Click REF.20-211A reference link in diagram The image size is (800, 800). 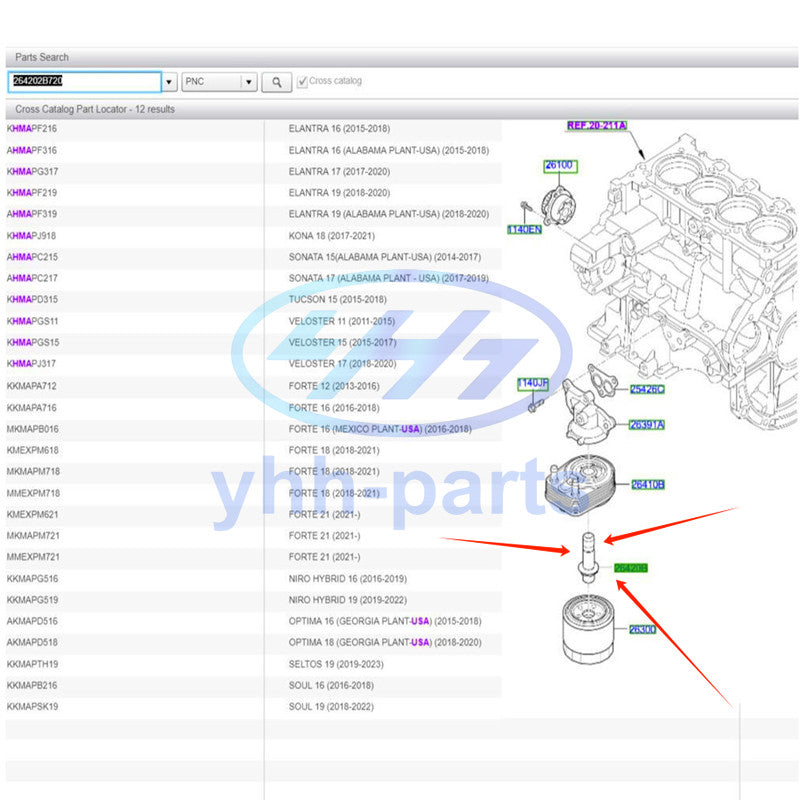(x=596, y=126)
